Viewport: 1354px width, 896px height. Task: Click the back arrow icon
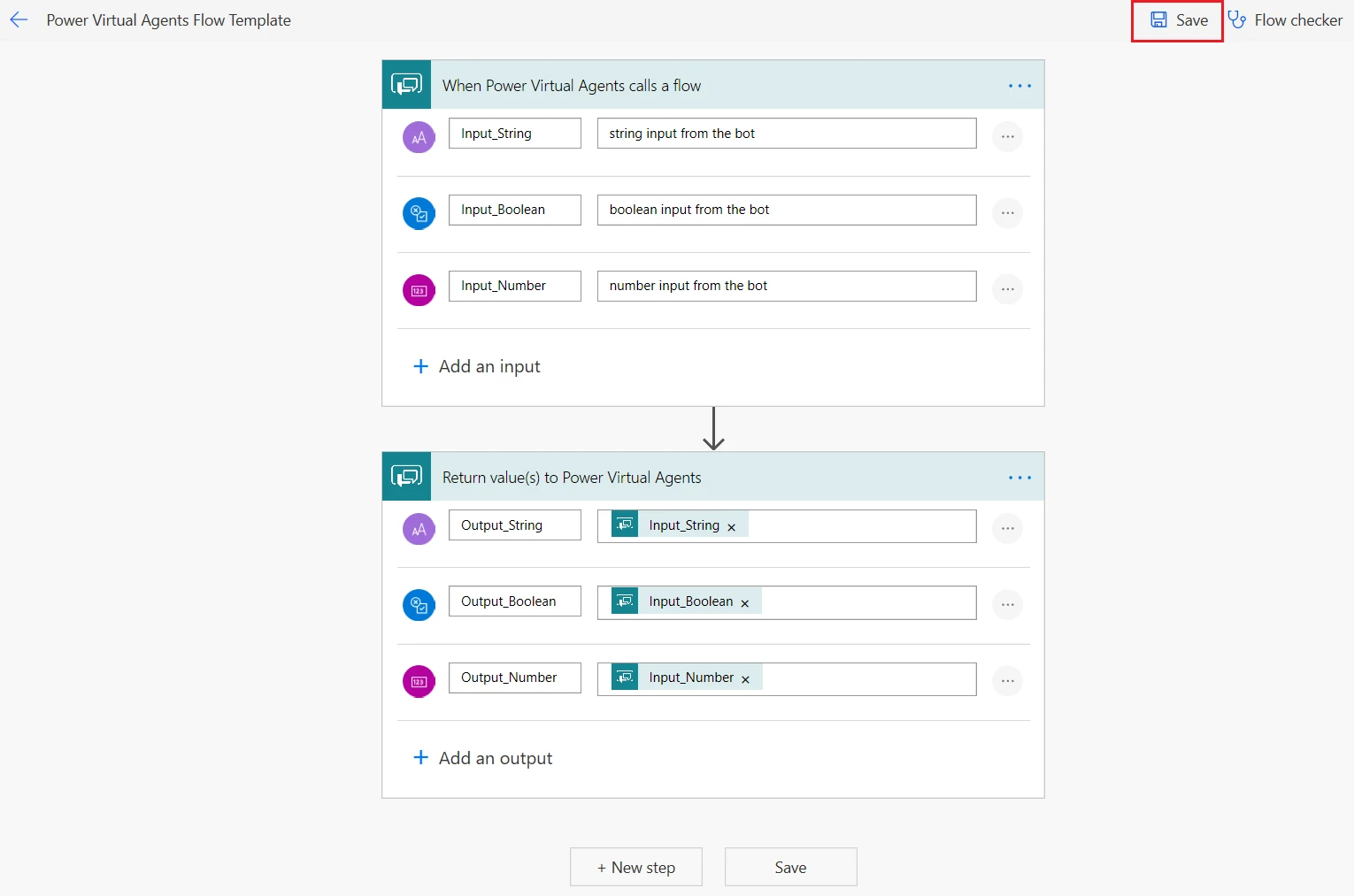tap(19, 20)
